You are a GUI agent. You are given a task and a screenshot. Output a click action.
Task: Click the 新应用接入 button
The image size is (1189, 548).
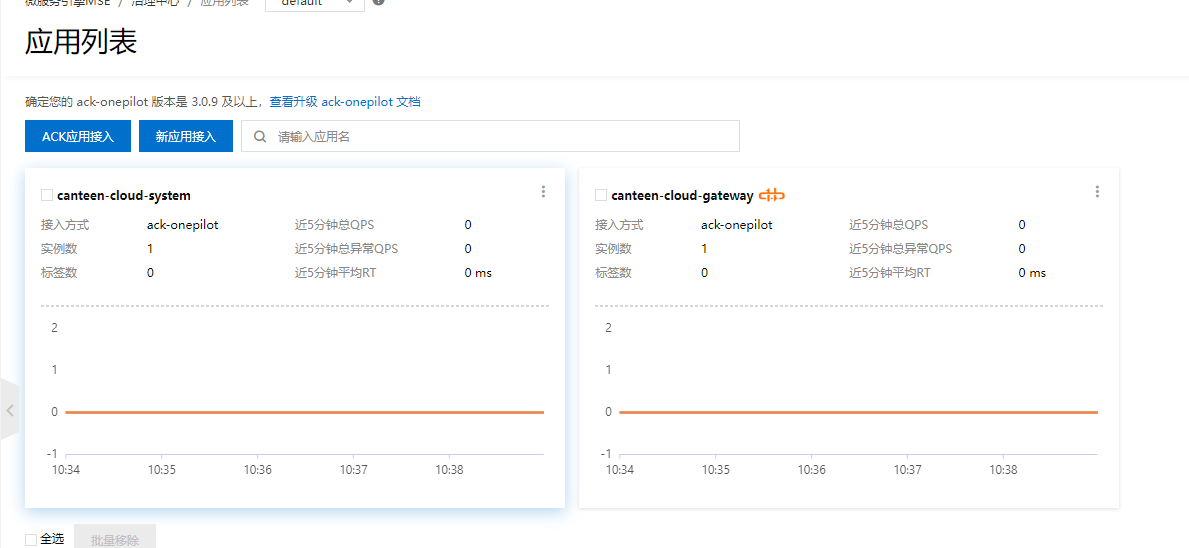coord(185,137)
